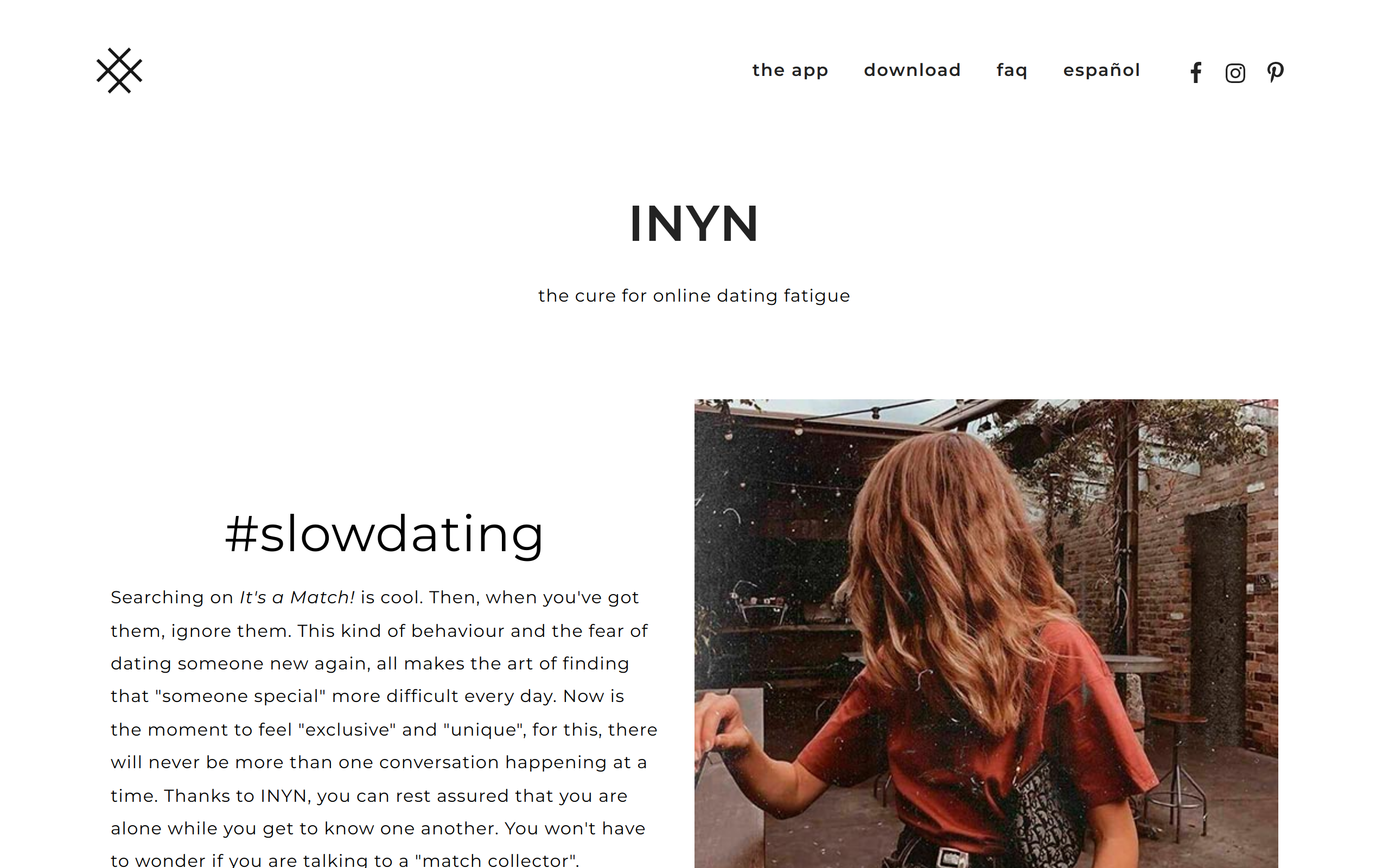Click the italic 'It's a Match!' text
Image resolution: width=1389 pixels, height=868 pixels.
tap(297, 598)
